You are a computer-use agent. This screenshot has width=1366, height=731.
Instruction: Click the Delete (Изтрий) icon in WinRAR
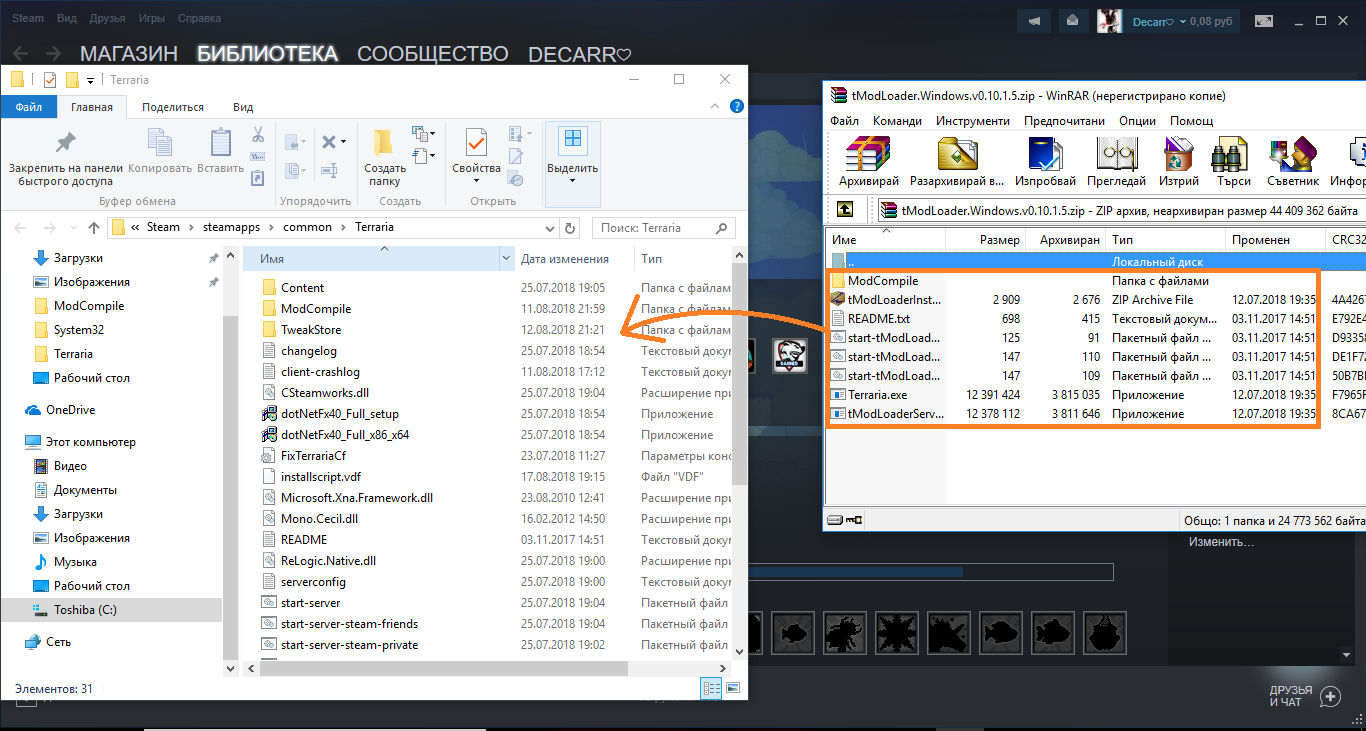(1179, 156)
